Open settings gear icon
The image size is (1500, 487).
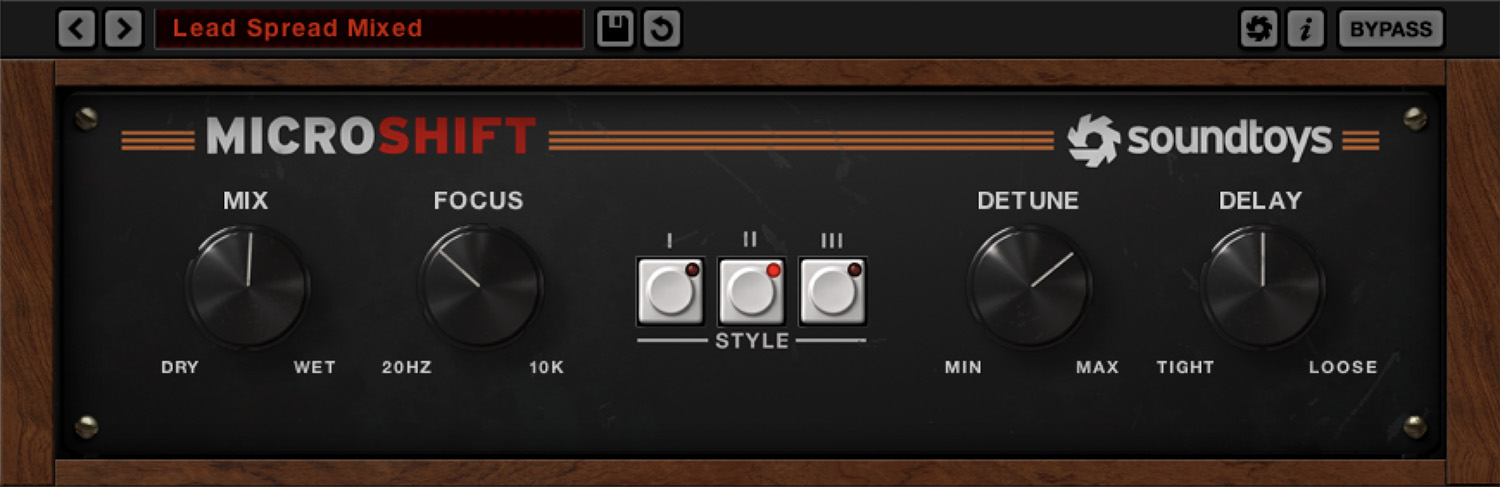[1259, 29]
